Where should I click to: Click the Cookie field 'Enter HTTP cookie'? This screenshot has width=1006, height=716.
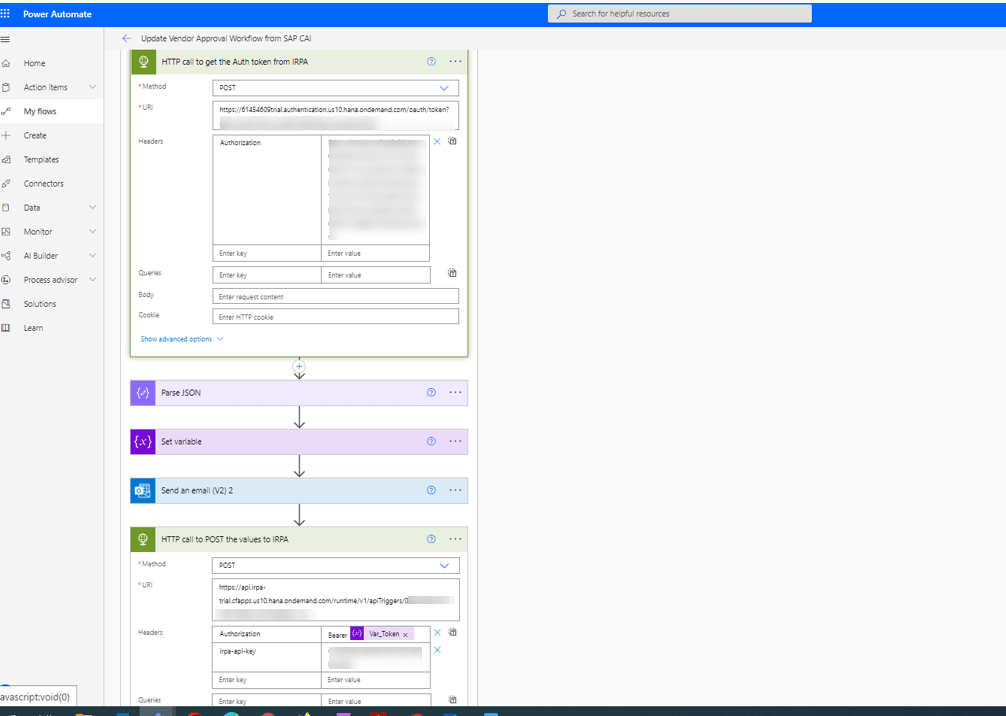coord(336,316)
